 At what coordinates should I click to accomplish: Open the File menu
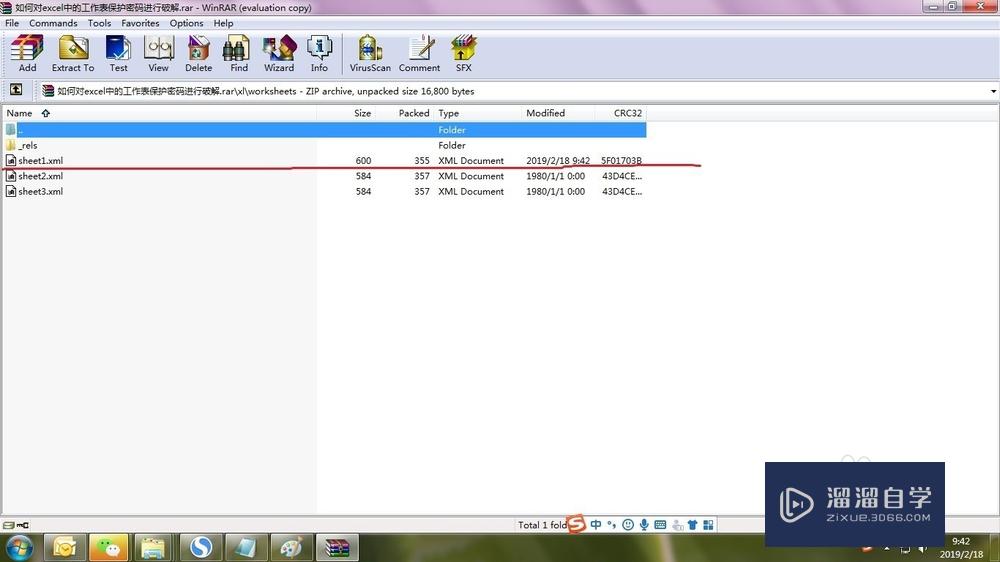[12, 23]
